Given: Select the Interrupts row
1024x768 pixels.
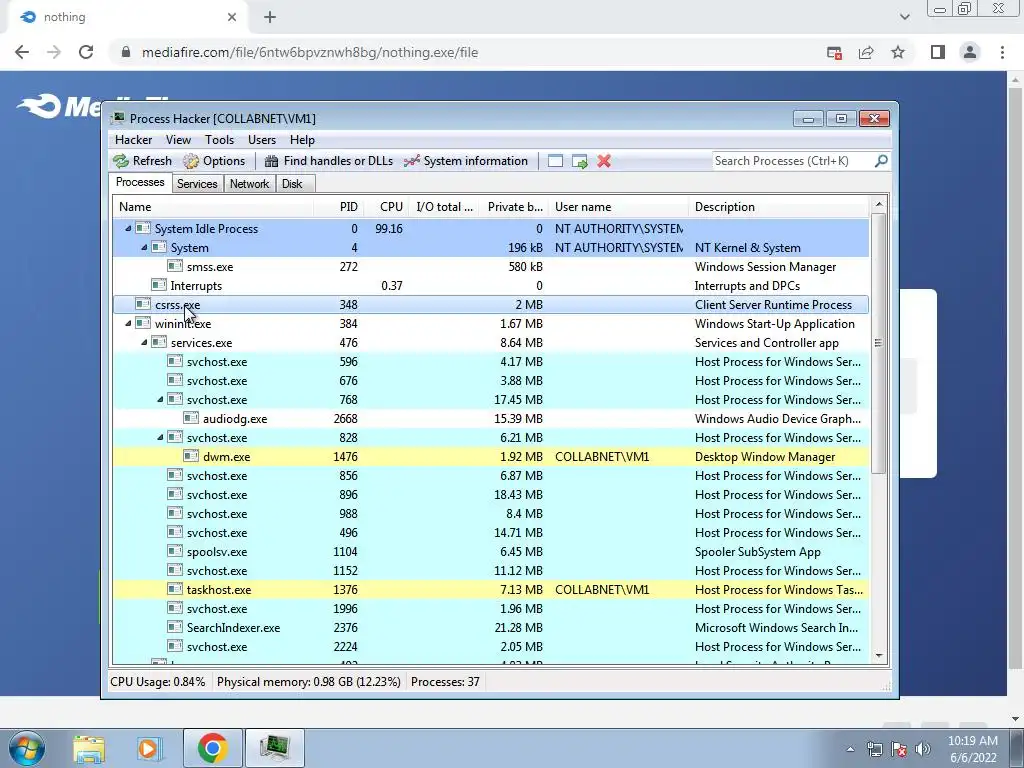Looking at the screenshot, I should pos(491,285).
